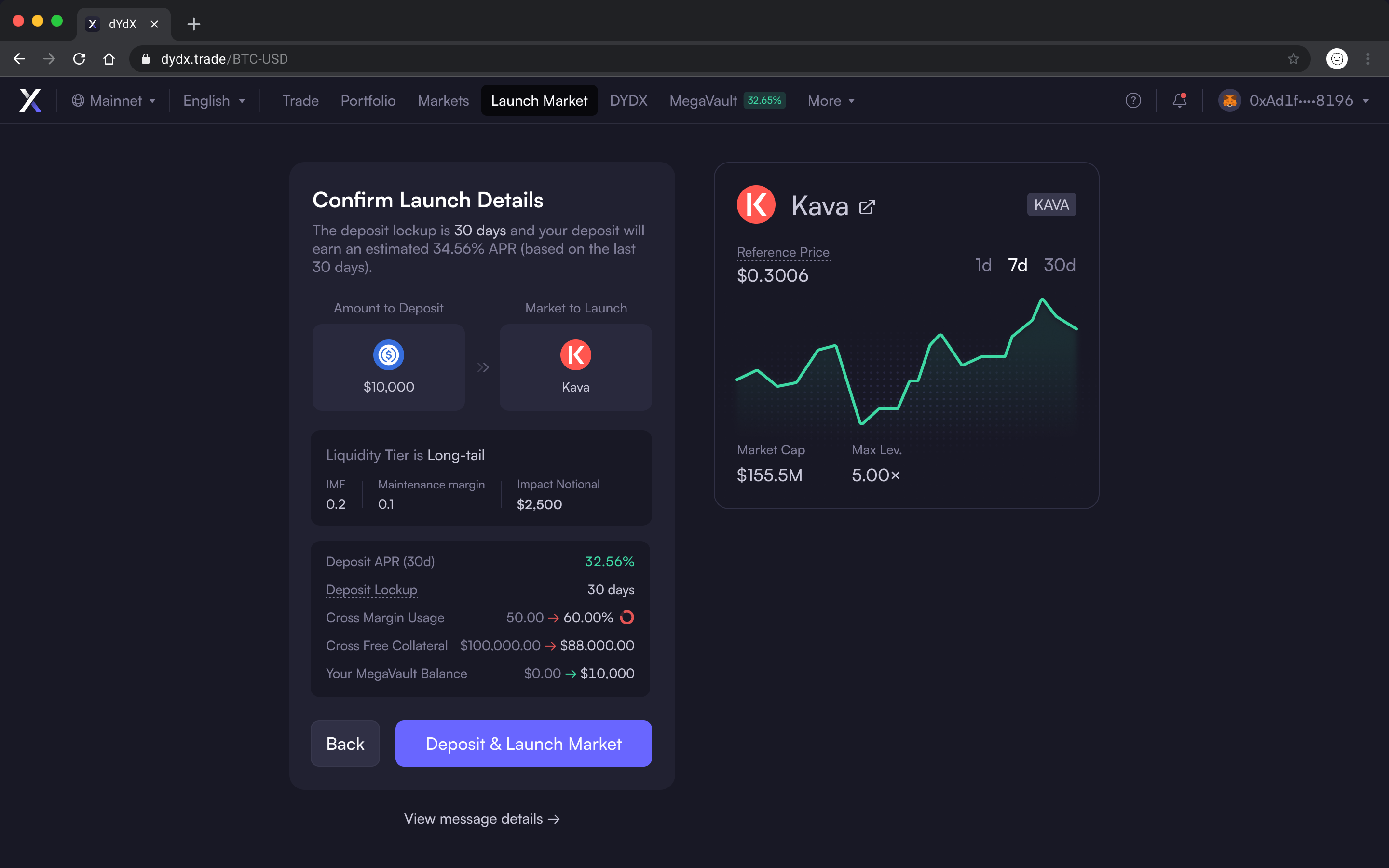
Task: Click the Deposit & Launch Market button
Action: tap(523, 743)
